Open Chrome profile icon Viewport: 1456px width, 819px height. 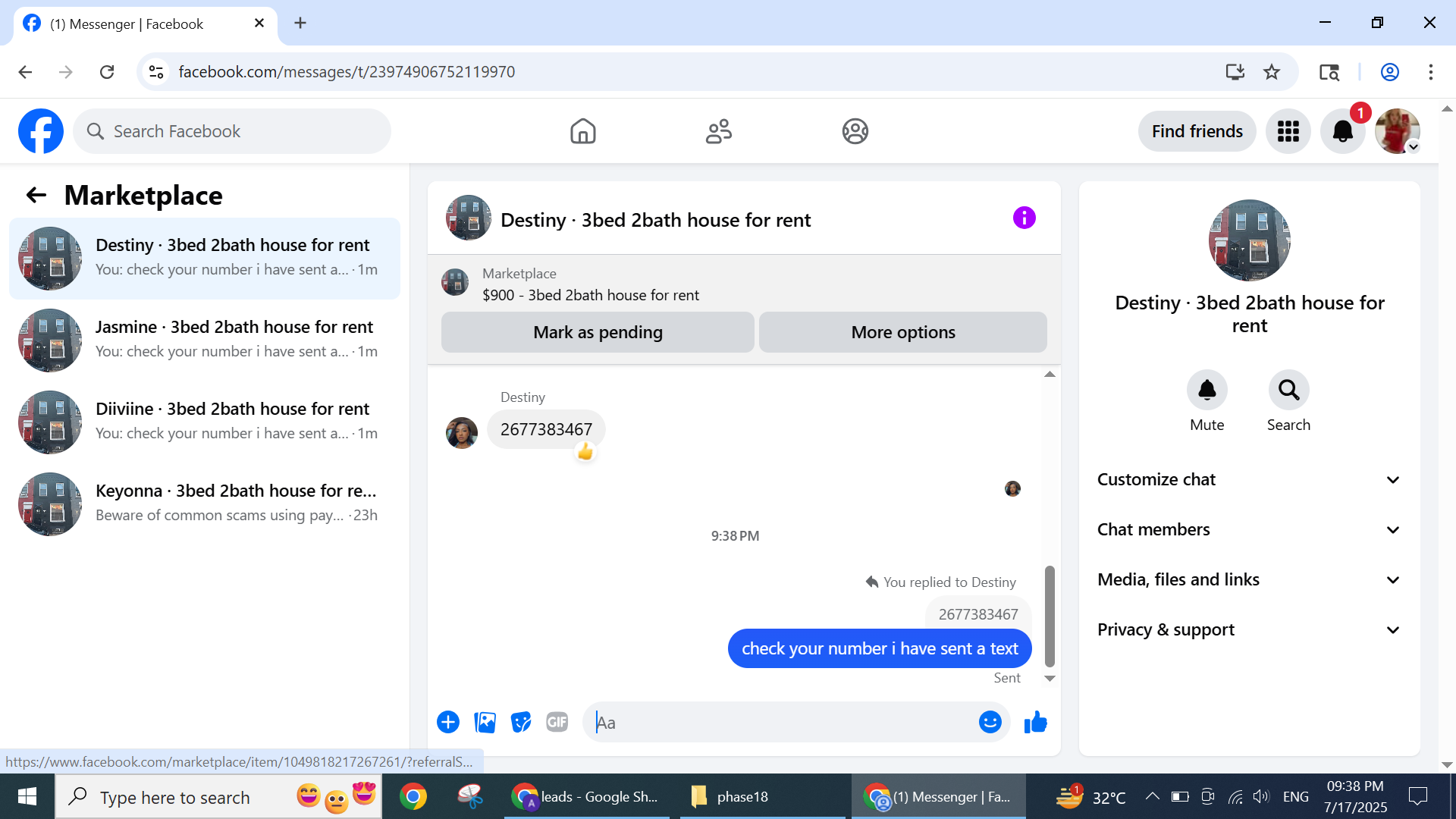tap(1390, 72)
